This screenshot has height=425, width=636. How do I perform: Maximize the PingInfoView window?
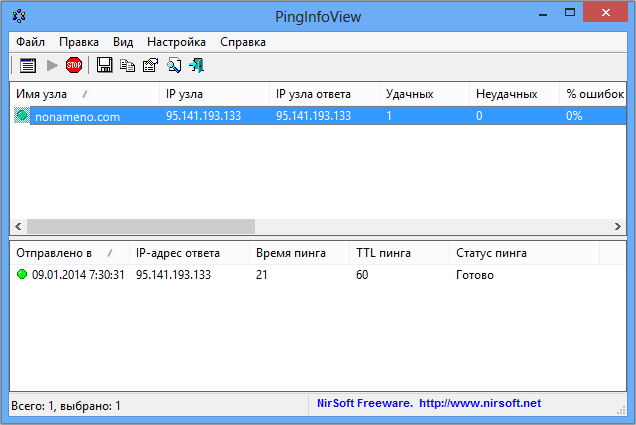click(x=570, y=13)
